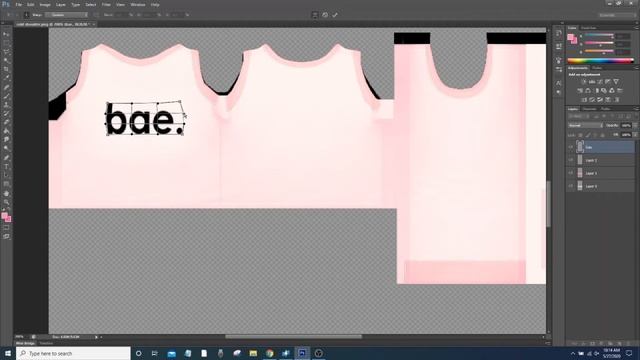
Task: Click the Levels adjustment icon
Action: click(592, 82)
